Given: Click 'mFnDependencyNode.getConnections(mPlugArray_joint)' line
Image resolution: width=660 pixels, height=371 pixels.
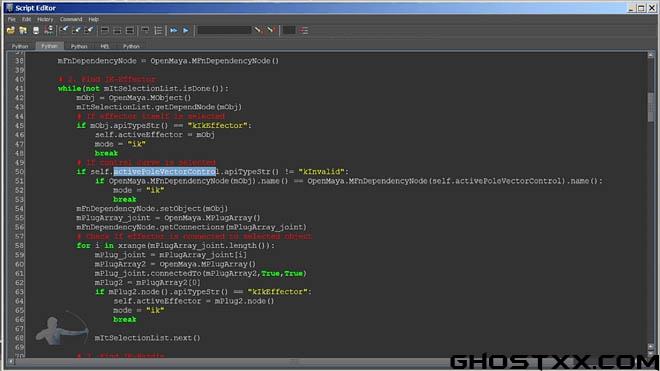Looking at the screenshot, I should coord(192,227).
